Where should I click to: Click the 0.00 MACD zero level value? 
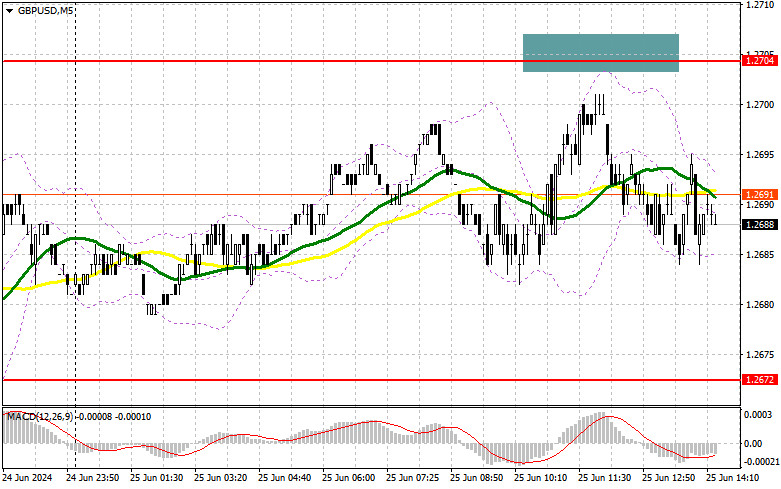pyautogui.click(x=755, y=443)
